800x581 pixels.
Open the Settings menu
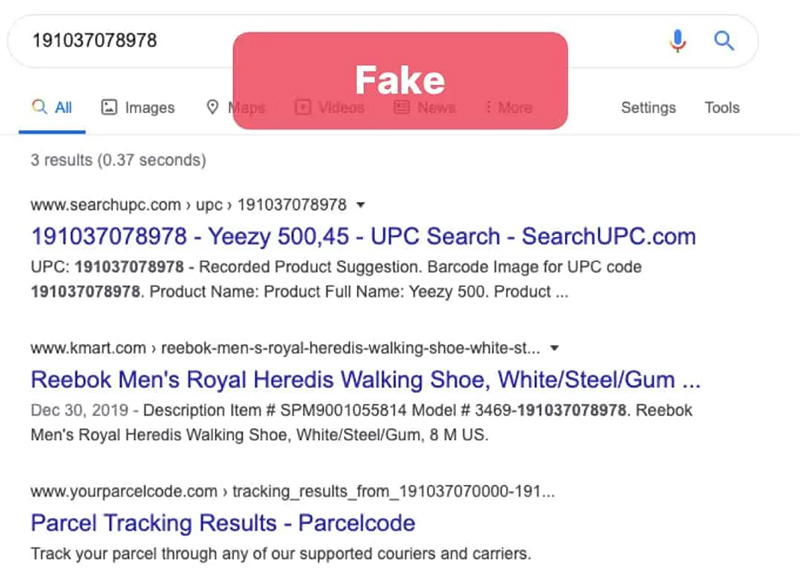click(648, 108)
